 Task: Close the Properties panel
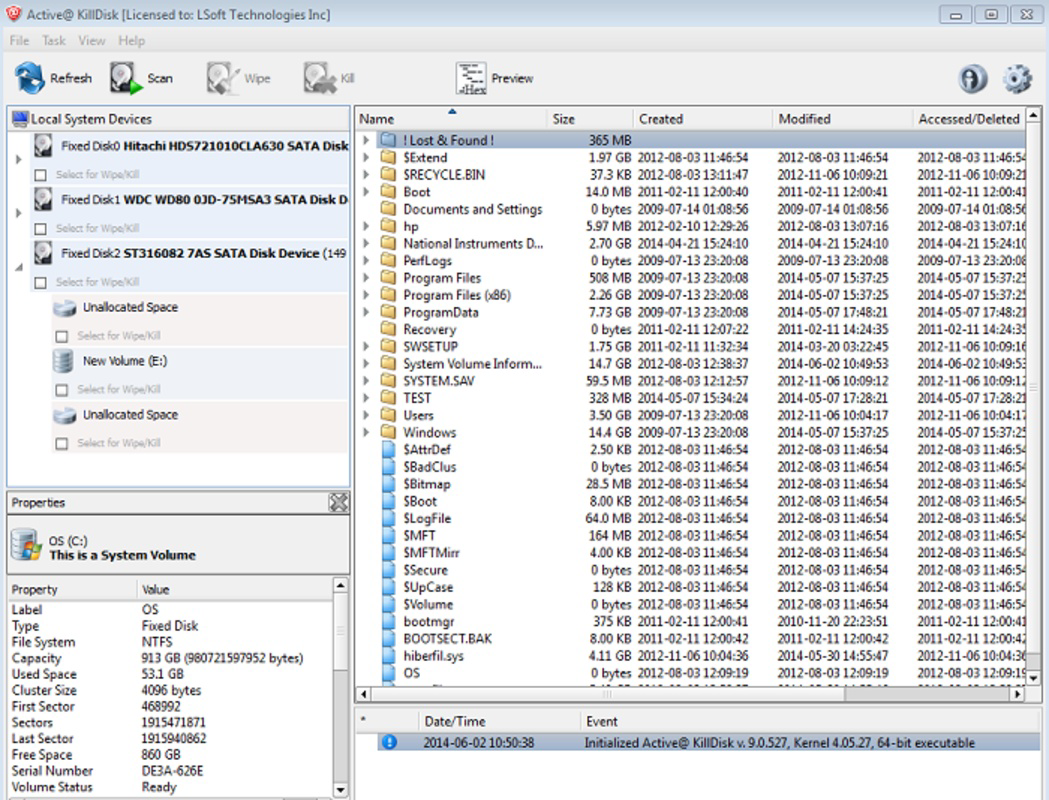pos(339,502)
